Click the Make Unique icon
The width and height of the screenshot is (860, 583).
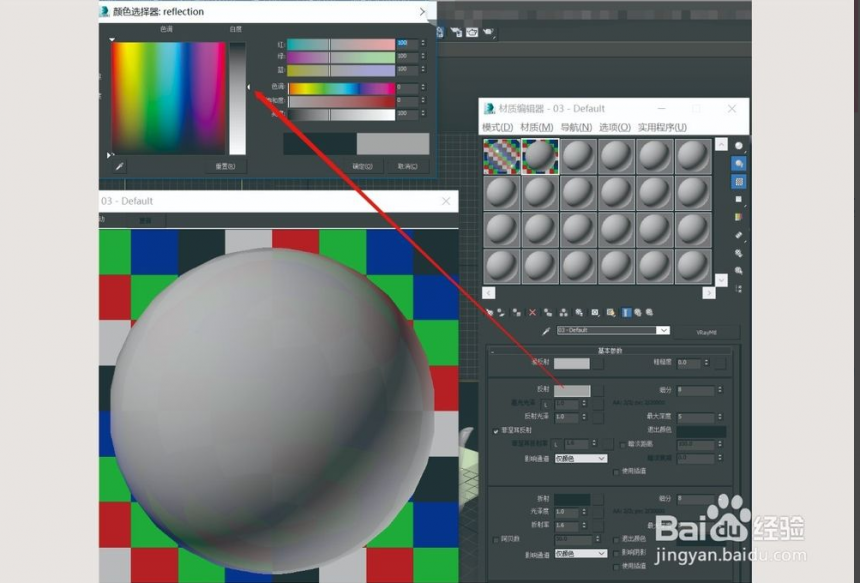(x=563, y=313)
